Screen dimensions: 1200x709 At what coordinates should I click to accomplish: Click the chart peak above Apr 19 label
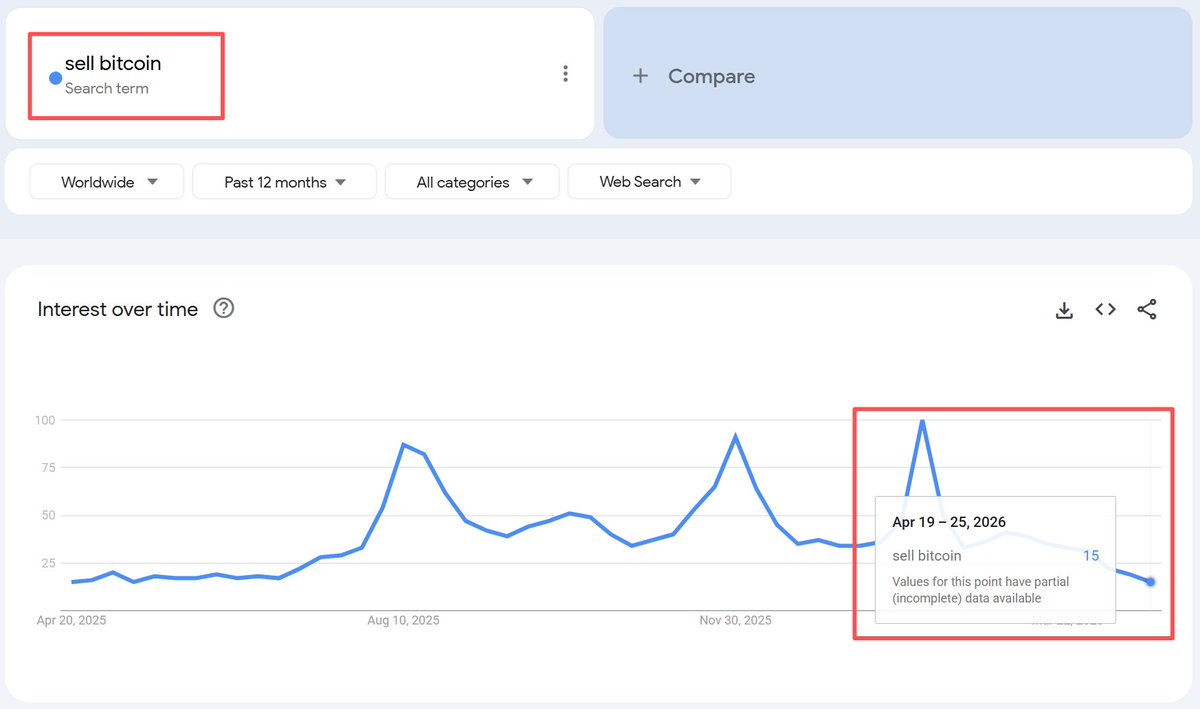[x=922, y=423]
